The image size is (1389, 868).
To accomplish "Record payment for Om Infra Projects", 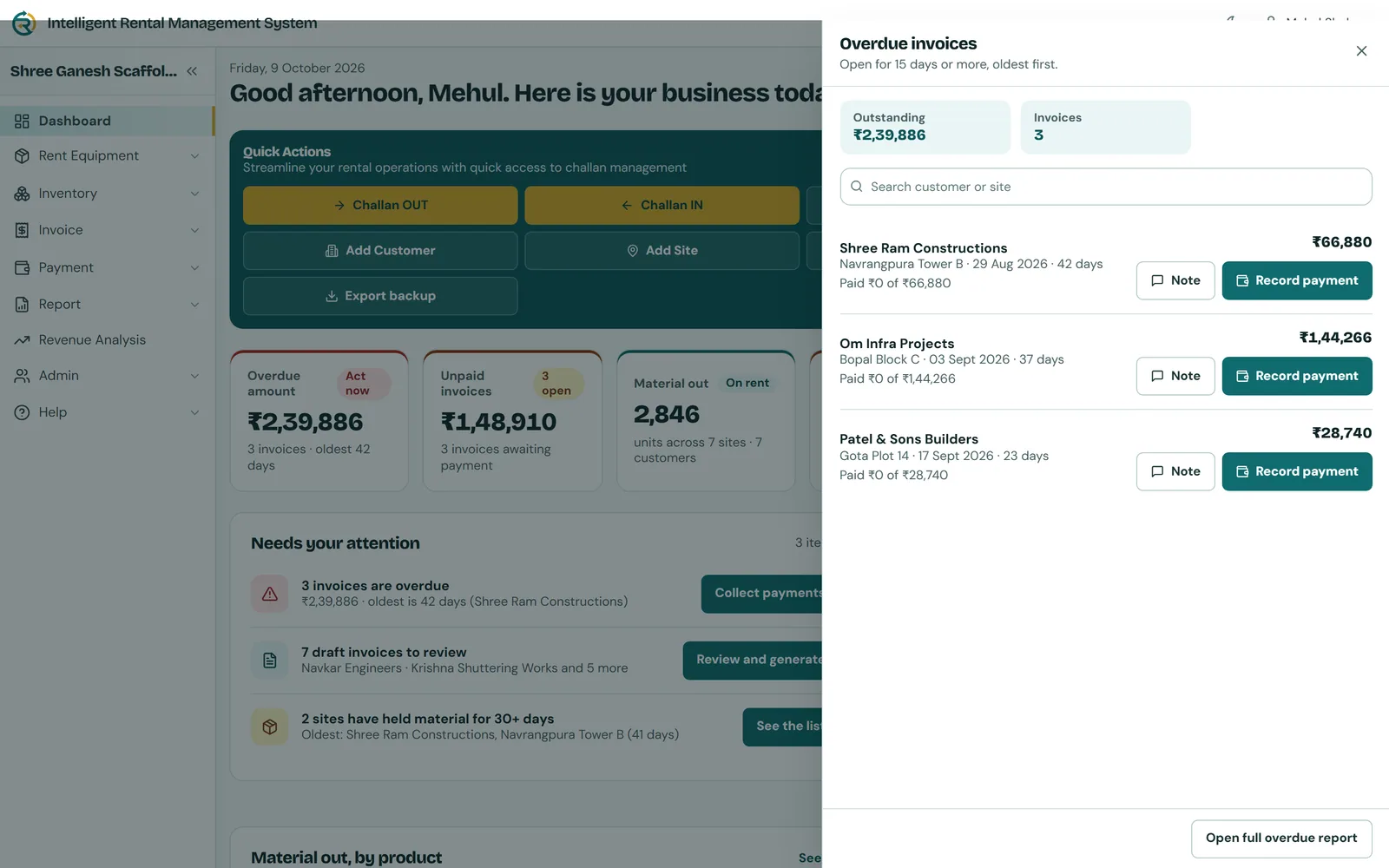I will pos(1297,376).
